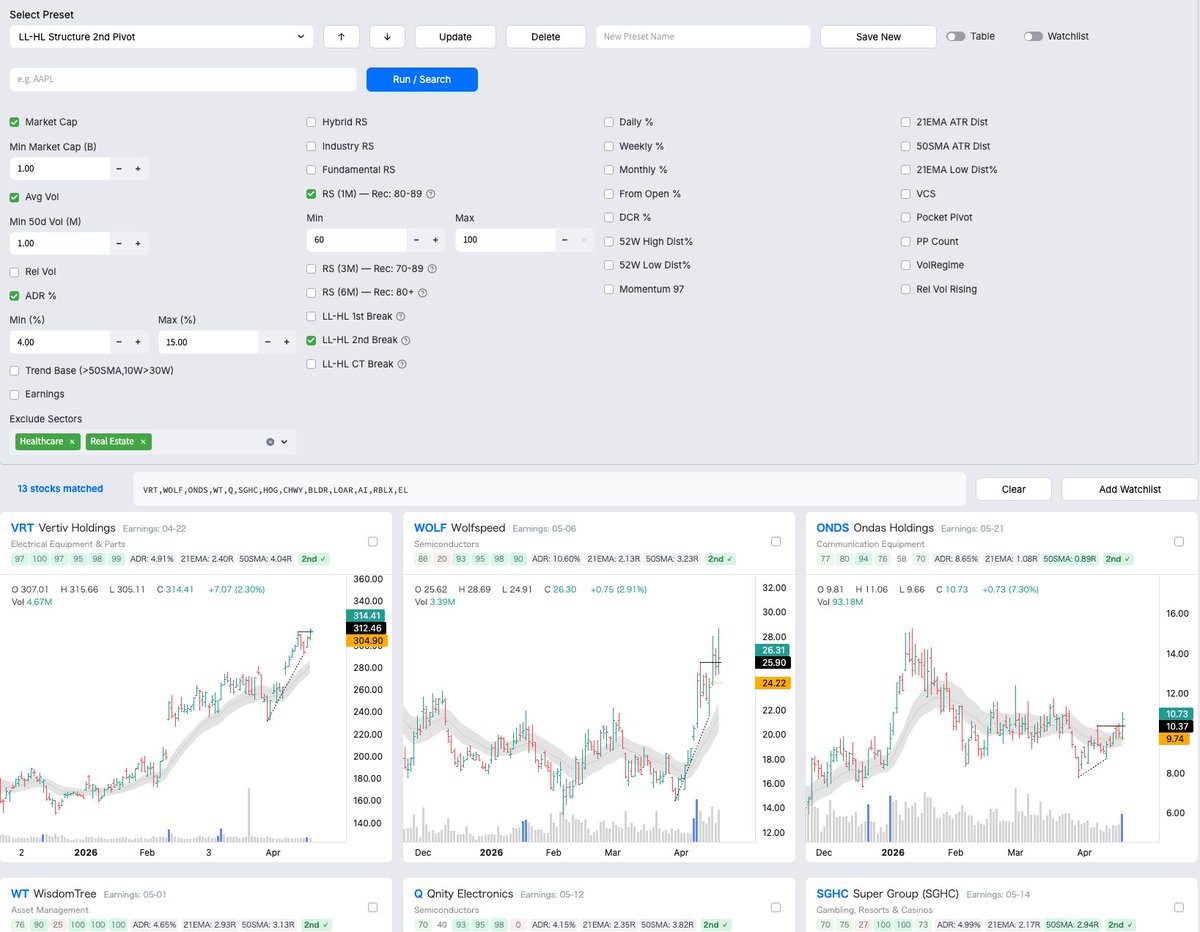Image resolution: width=1200 pixels, height=932 pixels.
Task: Enable Trend Base filter checkbox
Action: coord(14,371)
